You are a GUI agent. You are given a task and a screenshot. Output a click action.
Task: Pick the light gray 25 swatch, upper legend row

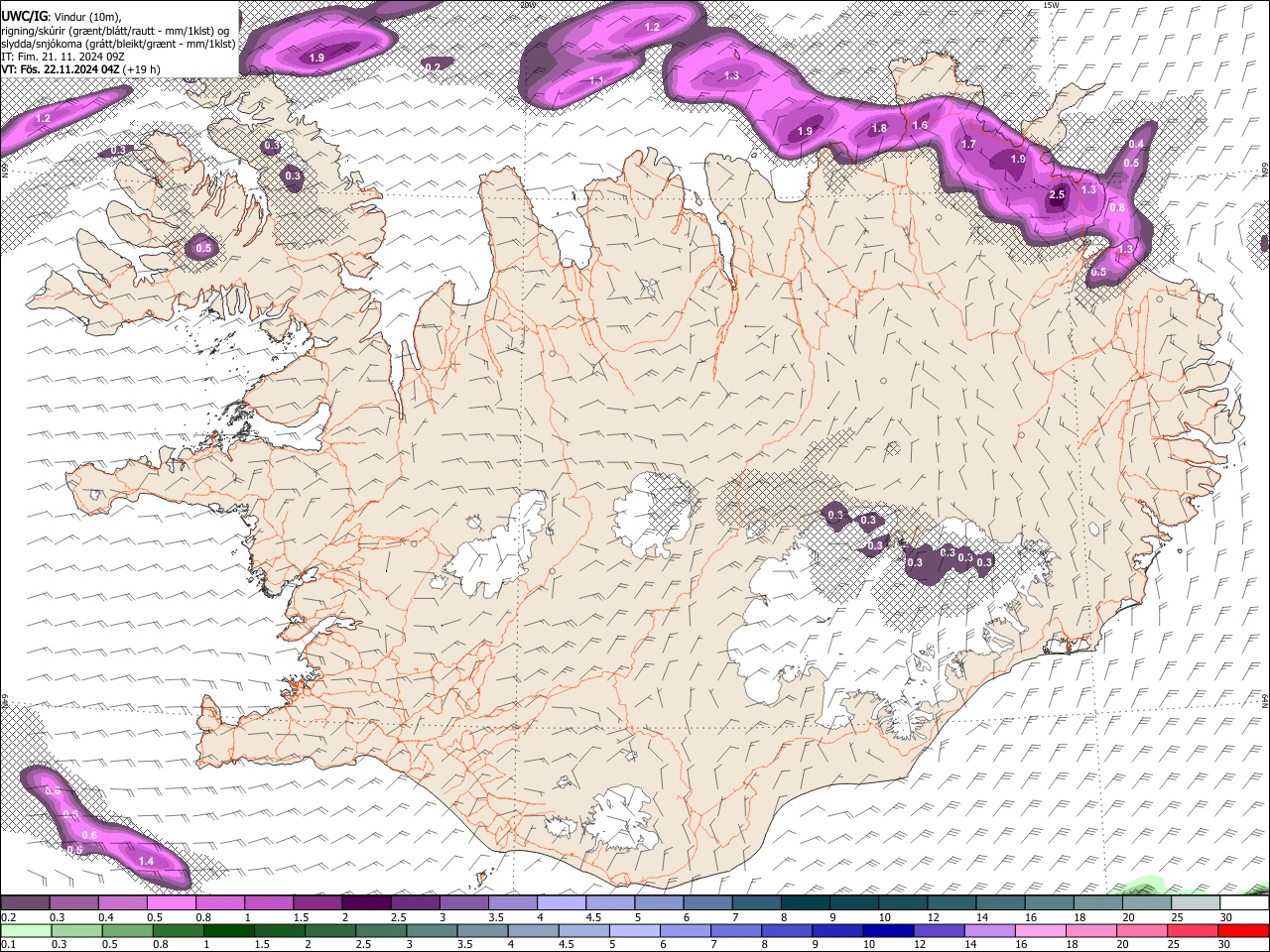[x=1197, y=903]
